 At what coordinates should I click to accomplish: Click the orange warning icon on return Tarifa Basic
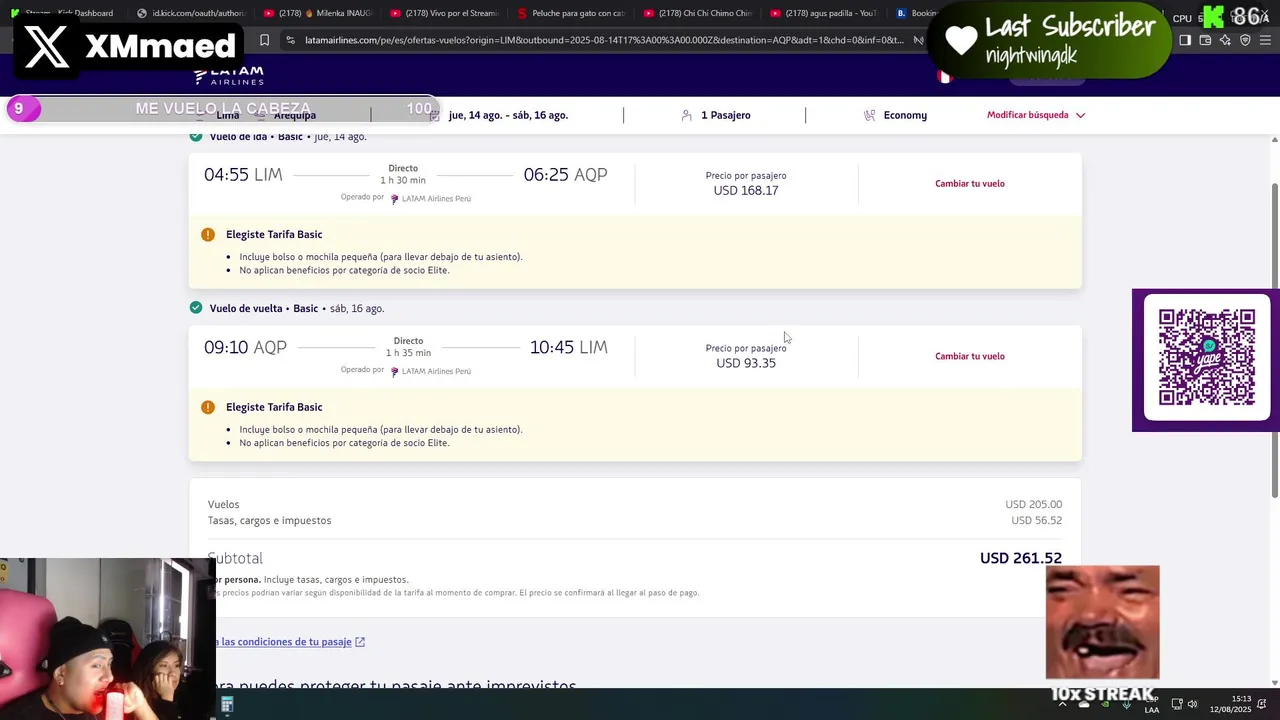(x=208, y=407)
